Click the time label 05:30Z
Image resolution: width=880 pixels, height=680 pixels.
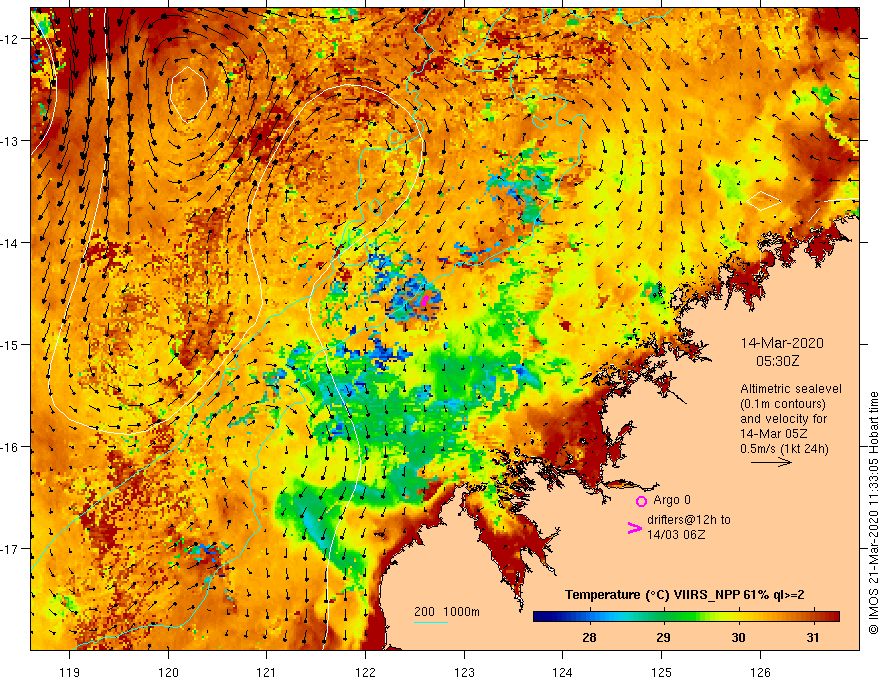(777, 361)
